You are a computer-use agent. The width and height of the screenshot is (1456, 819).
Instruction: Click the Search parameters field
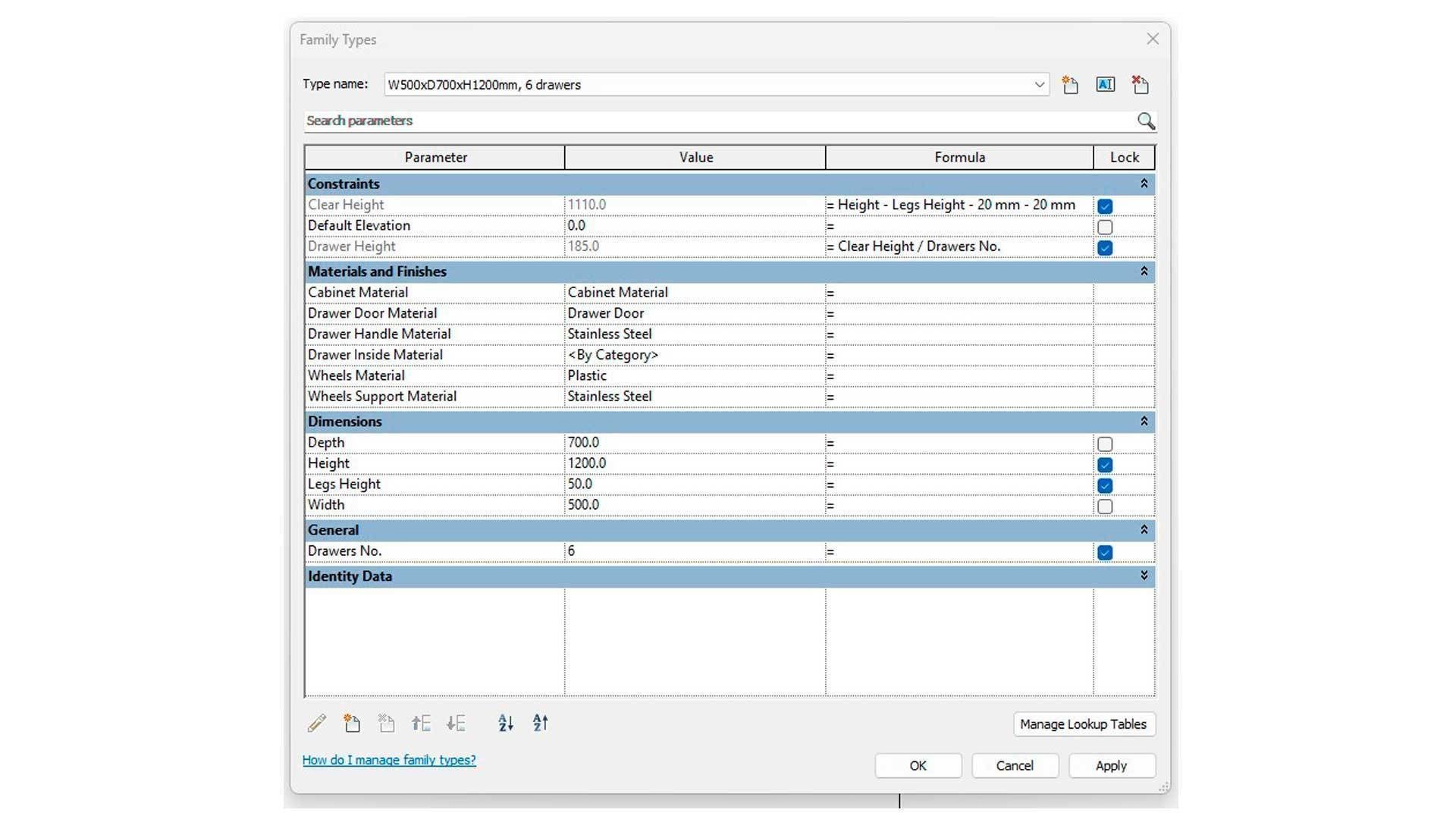pos(713,121)
